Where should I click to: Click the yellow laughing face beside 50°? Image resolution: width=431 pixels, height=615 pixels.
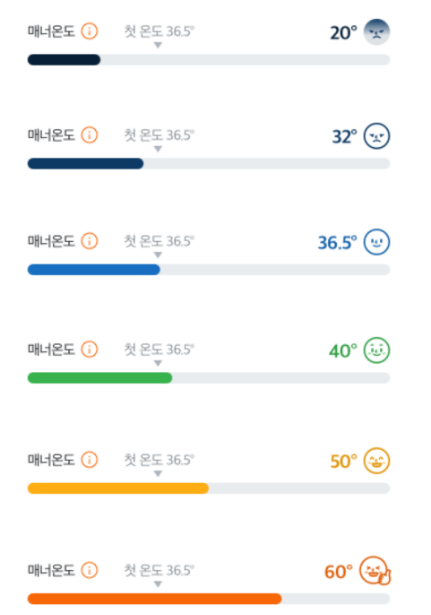click(x=376, y=460)
